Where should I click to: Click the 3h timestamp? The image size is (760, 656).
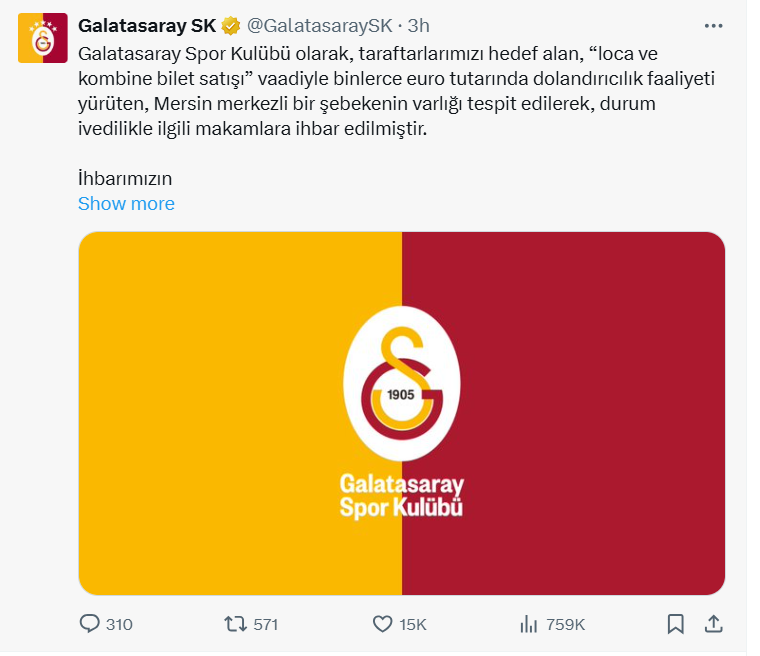pos(420,25)
